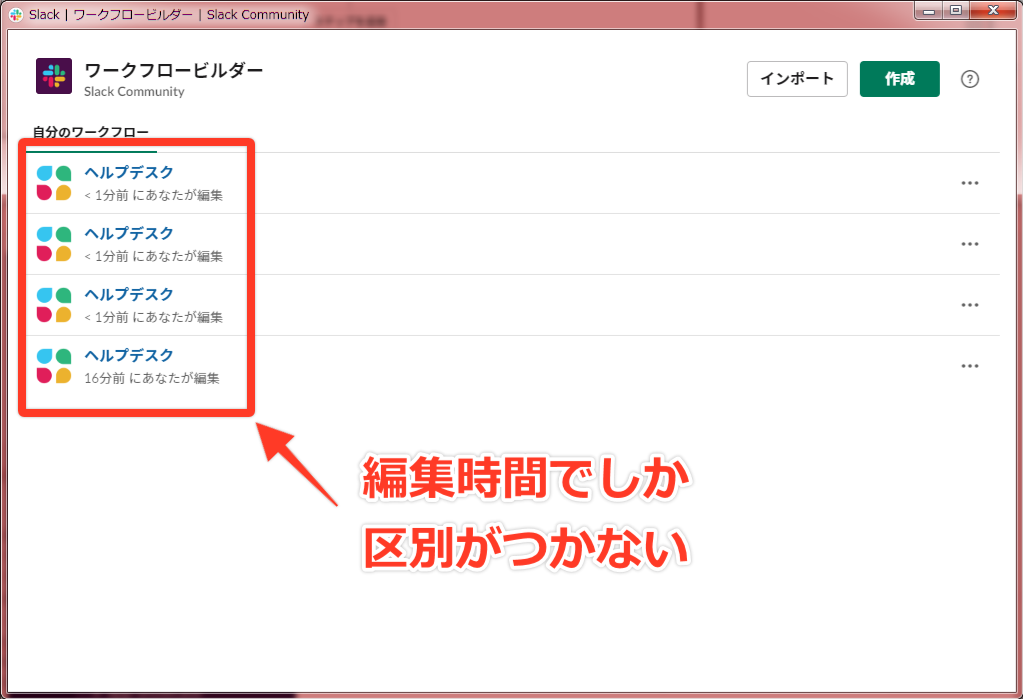Open the ヘルプデスク workflow edited 16分前
This screenshot has height=699, width=1023.
pyautogui.click(x=129, y=355)
